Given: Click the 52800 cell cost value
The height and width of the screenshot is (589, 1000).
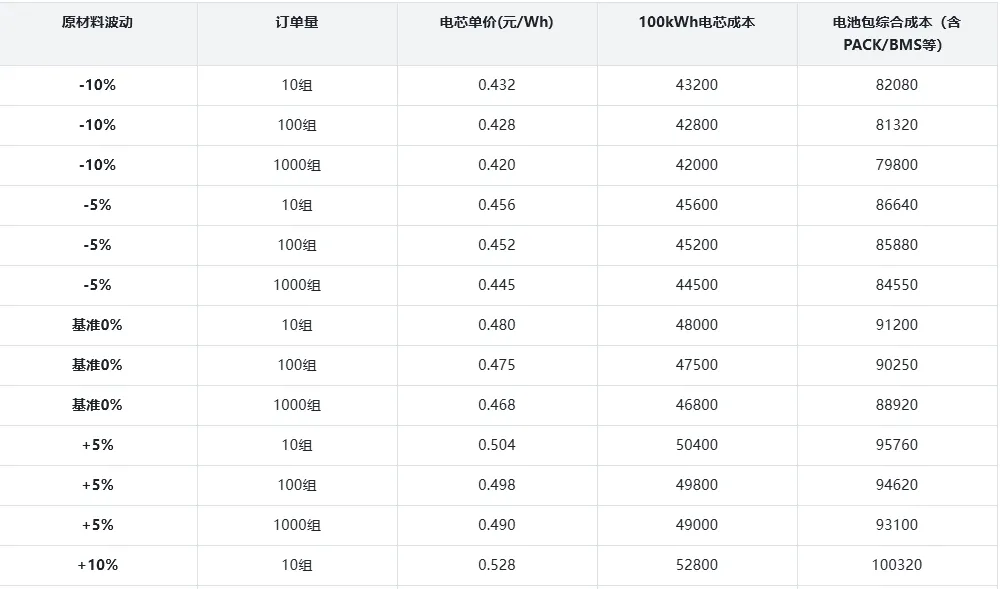Looking at the screenshot, I should point(697,565).
